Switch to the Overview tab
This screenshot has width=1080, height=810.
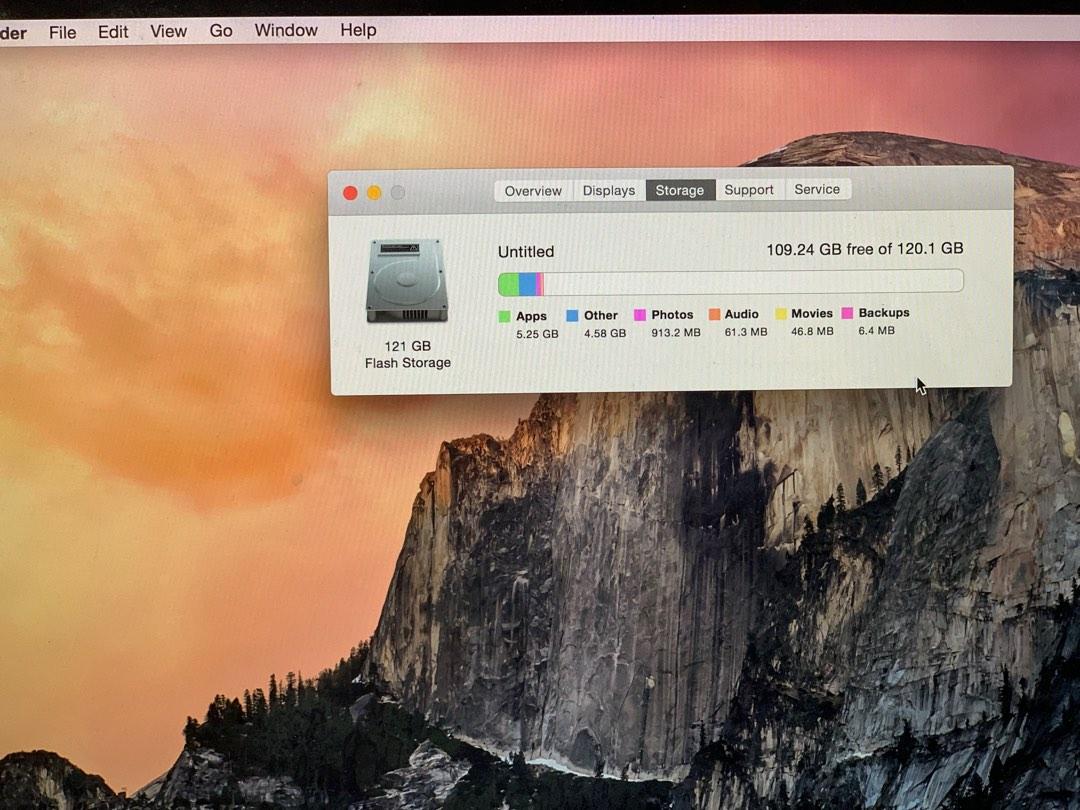click(533, 191)
